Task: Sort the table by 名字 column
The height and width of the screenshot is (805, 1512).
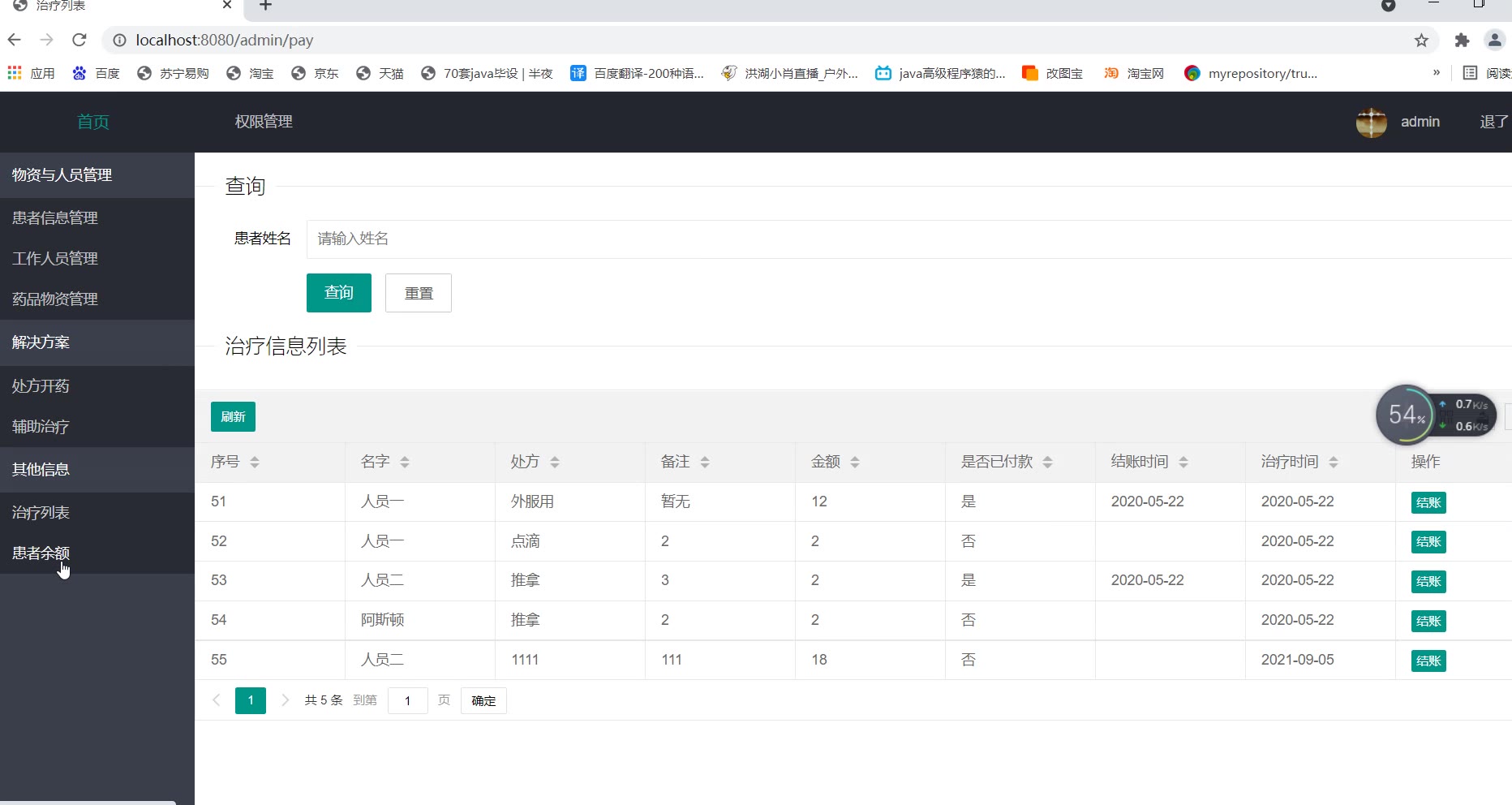Action: tap(405, 462)
